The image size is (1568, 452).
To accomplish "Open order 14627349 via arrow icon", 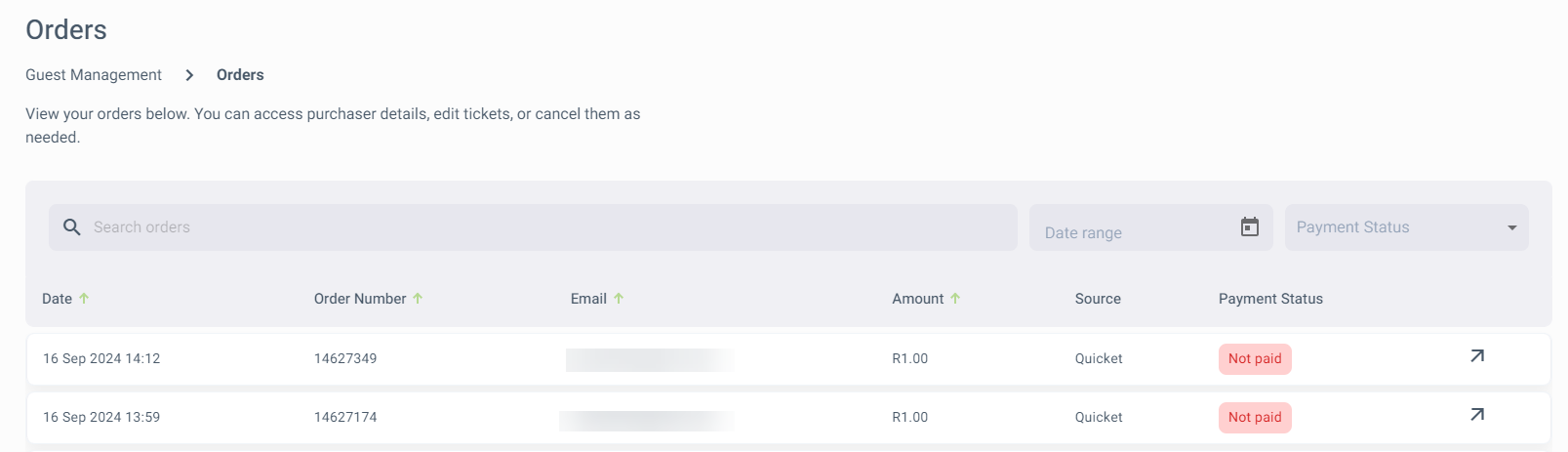I will coord(1477,356).
